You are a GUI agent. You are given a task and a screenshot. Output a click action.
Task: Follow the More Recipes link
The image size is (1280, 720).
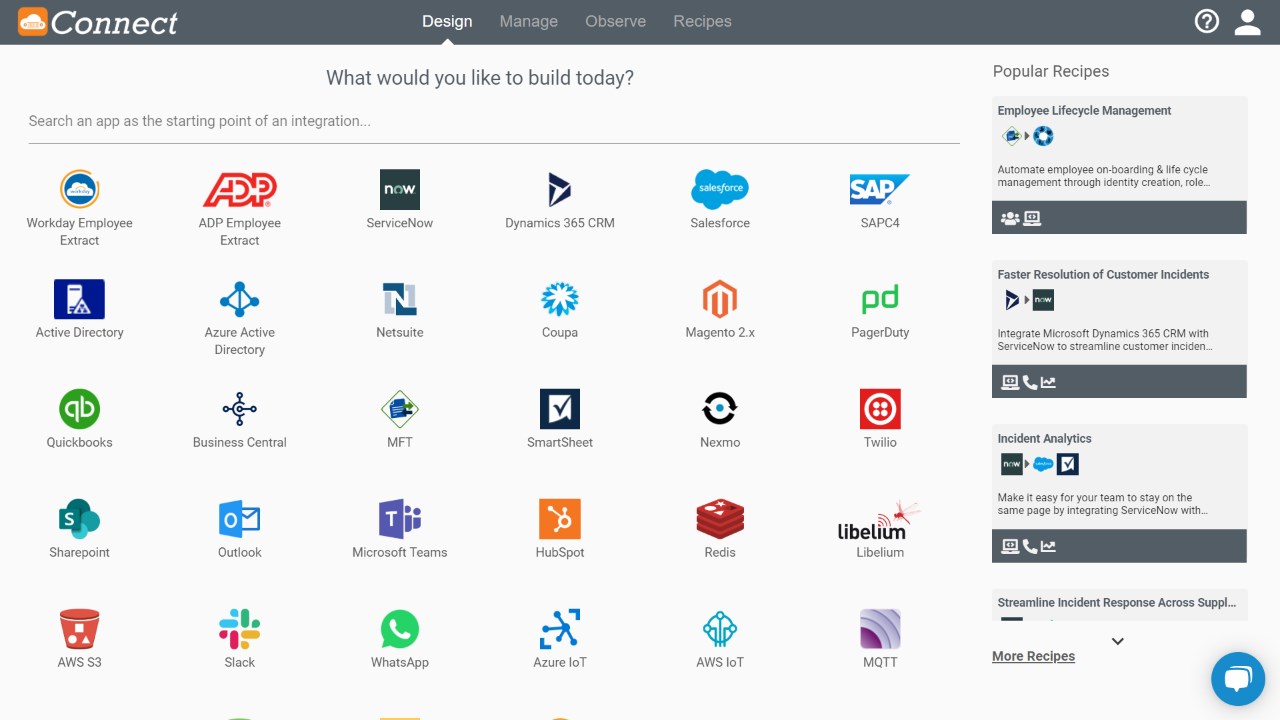[x=1033, y=656]
